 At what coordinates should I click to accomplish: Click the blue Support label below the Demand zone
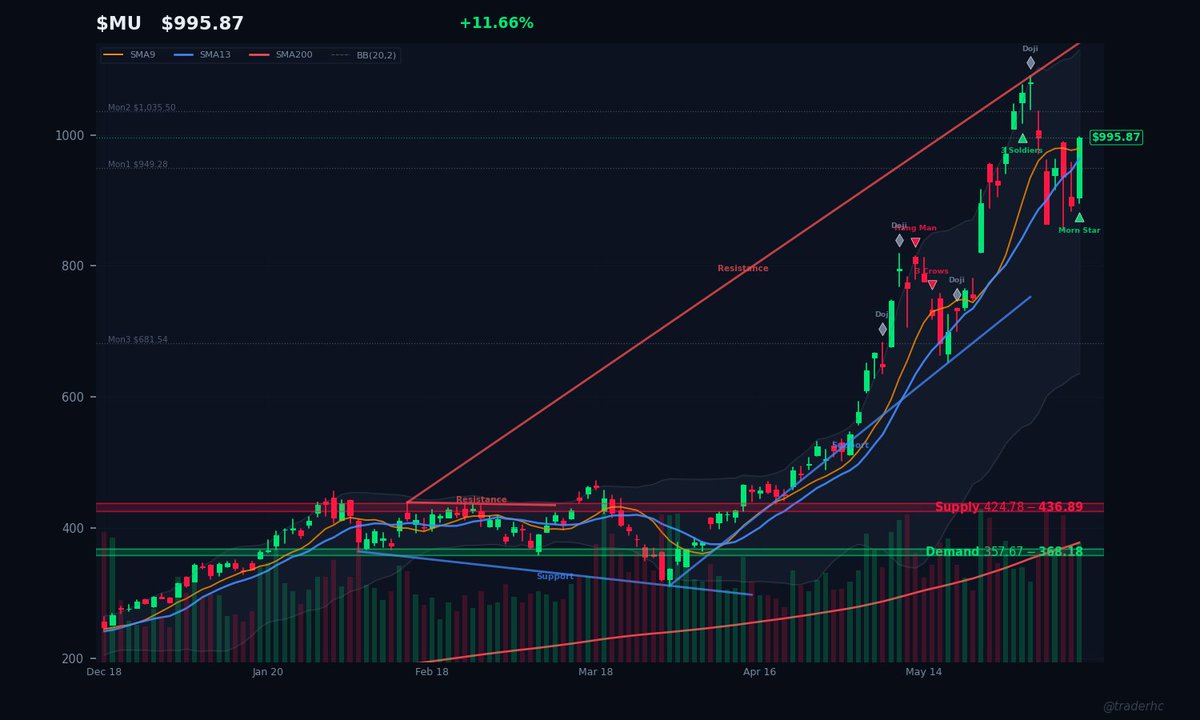coord(555,576)
